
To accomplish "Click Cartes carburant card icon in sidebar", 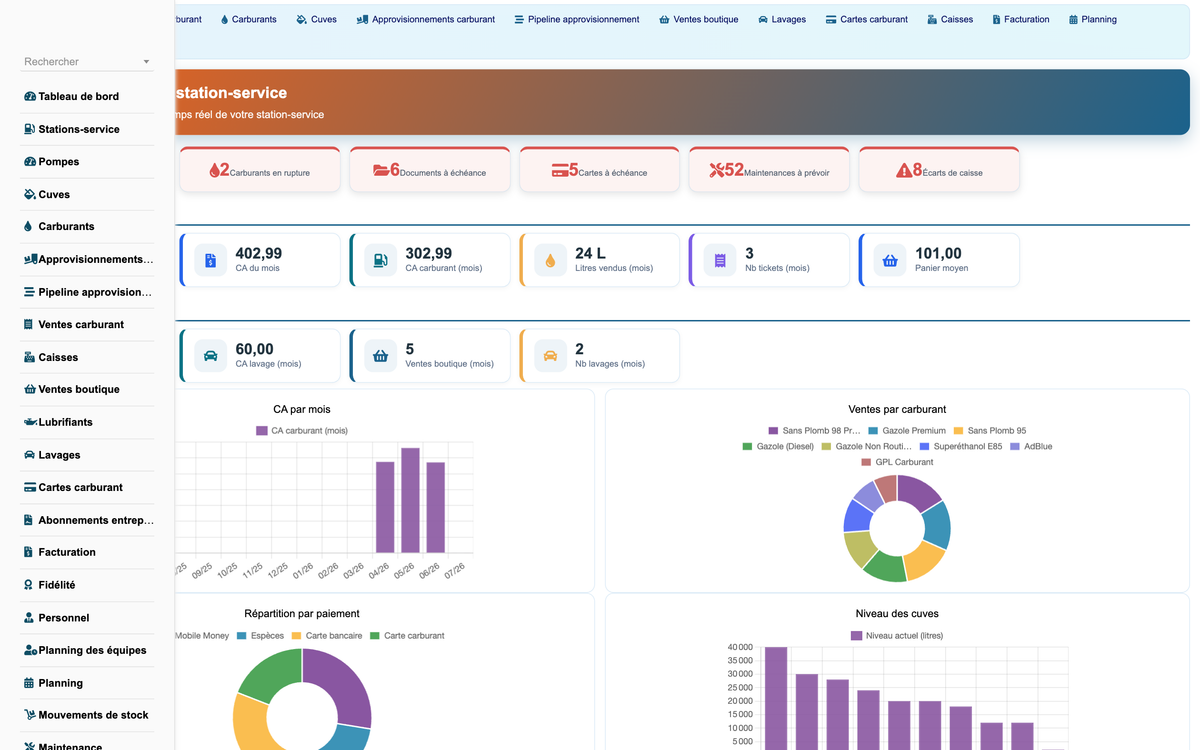I will tap(29, 487).
